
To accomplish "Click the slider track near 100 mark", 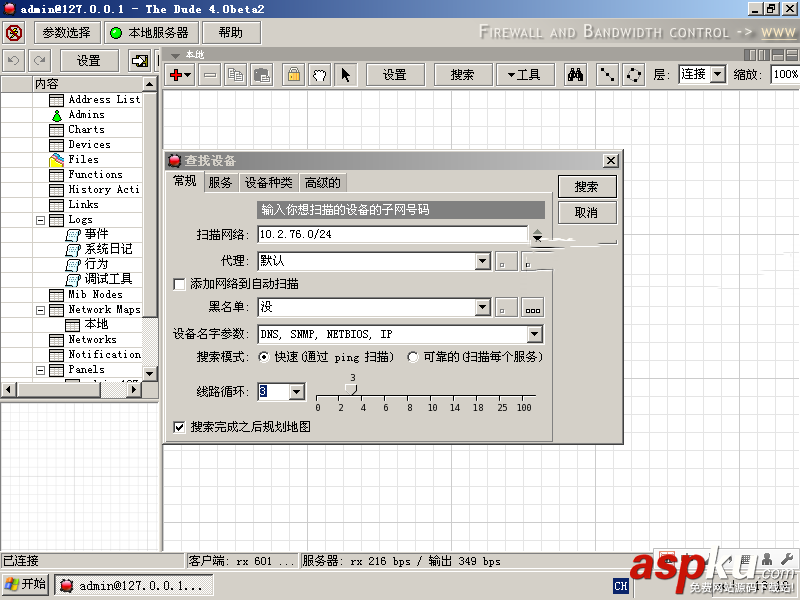I will click(522, 396).
